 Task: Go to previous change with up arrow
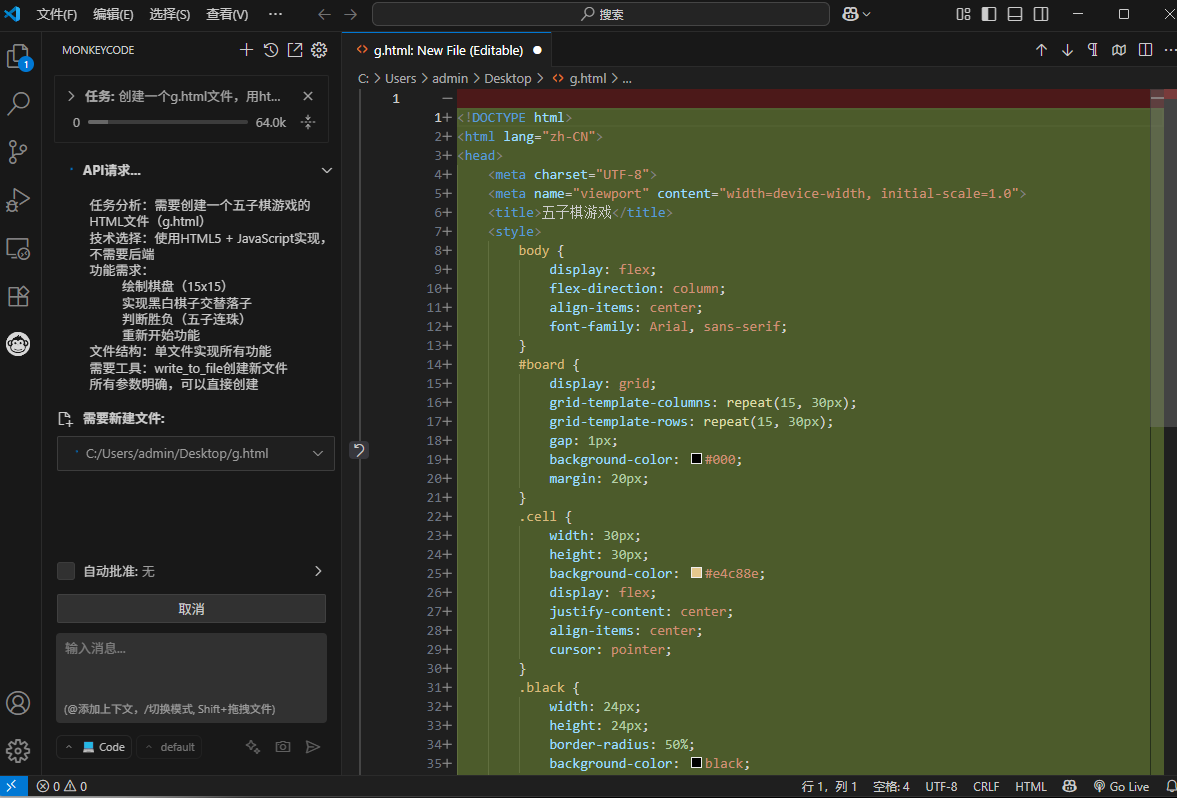(x=1041, y=50)
